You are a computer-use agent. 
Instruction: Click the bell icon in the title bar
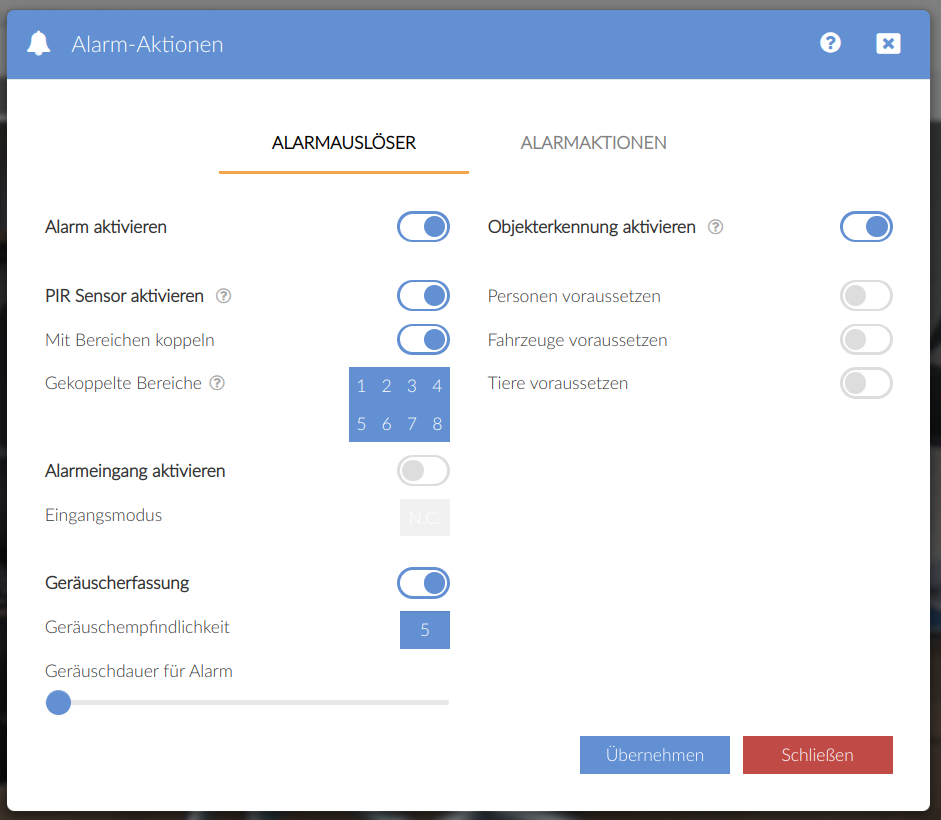(39, 44)
